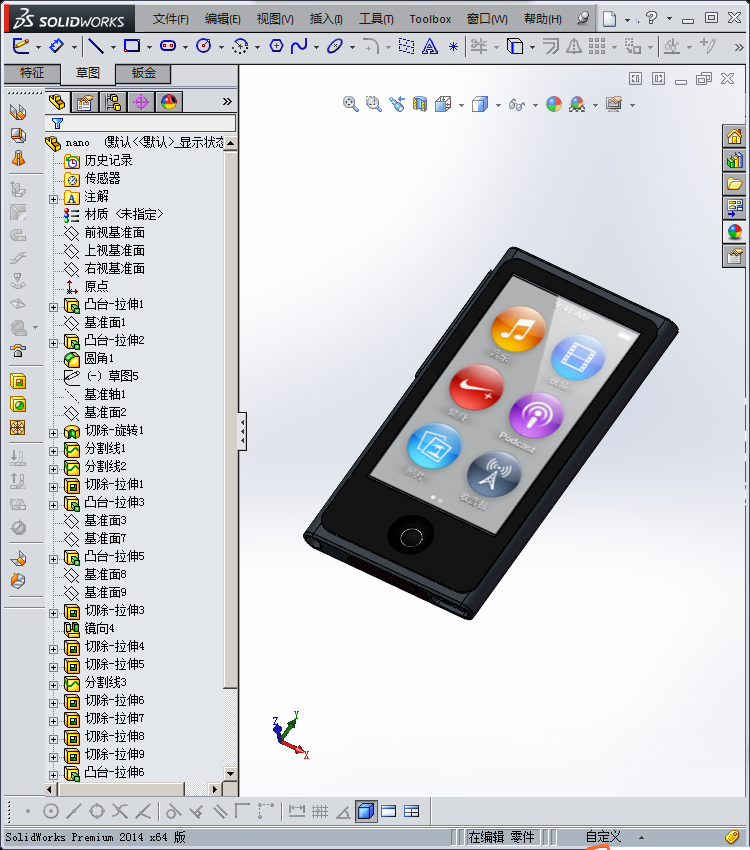Screen dimensions: 750x850
Task: Open the 窗口(W) menu
Action: (487, 19)
